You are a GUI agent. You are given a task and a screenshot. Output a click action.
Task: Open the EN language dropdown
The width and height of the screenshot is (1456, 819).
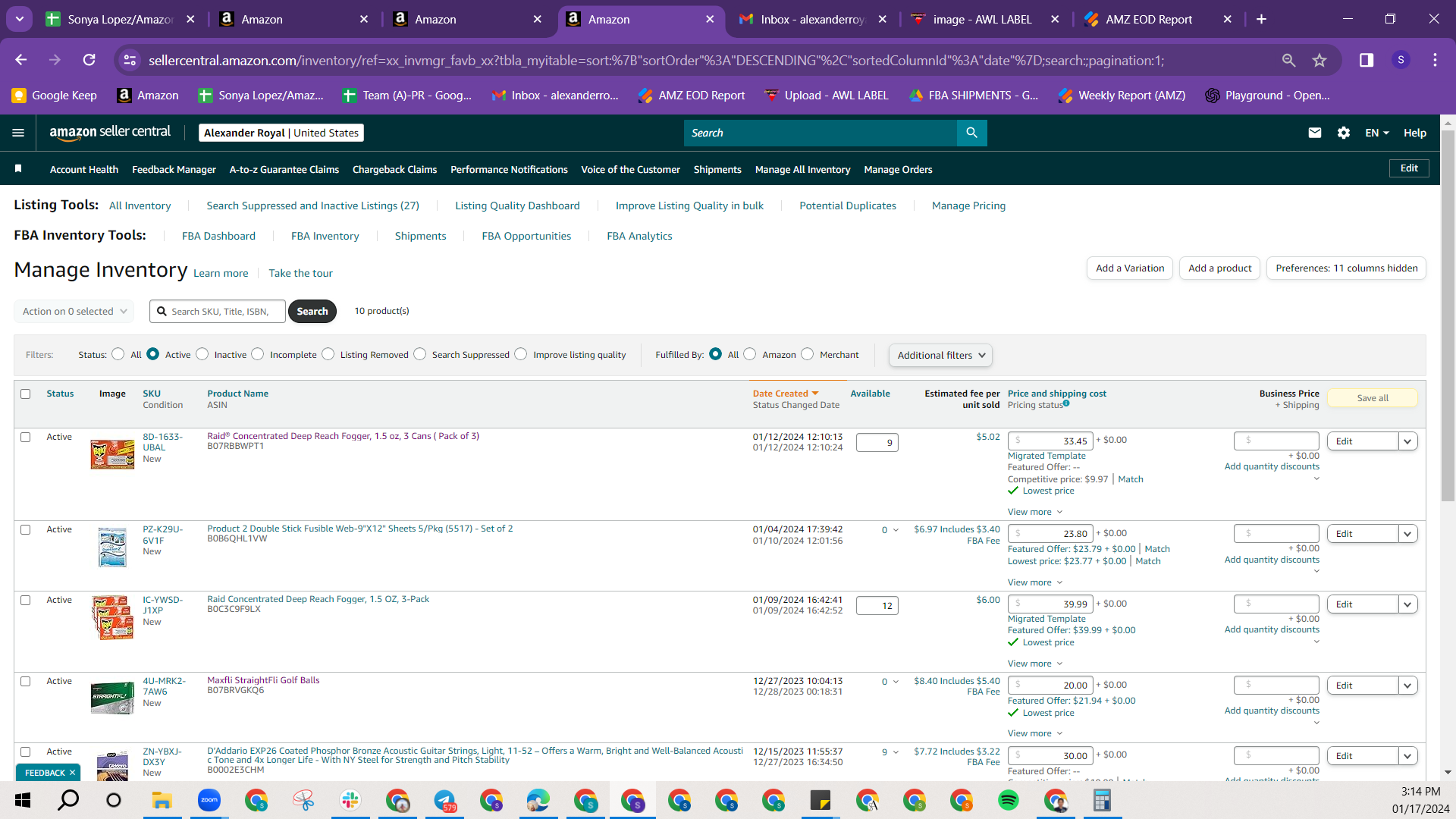tap(1377, 133)
